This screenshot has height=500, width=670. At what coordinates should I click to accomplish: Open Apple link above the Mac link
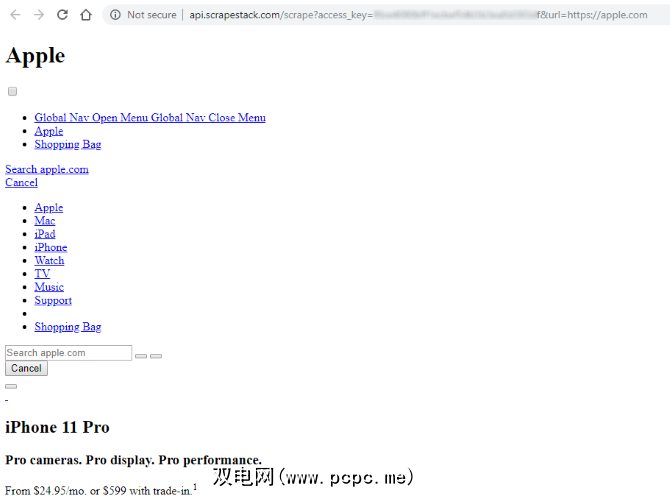pyautogui.click(x=49, y=208)
